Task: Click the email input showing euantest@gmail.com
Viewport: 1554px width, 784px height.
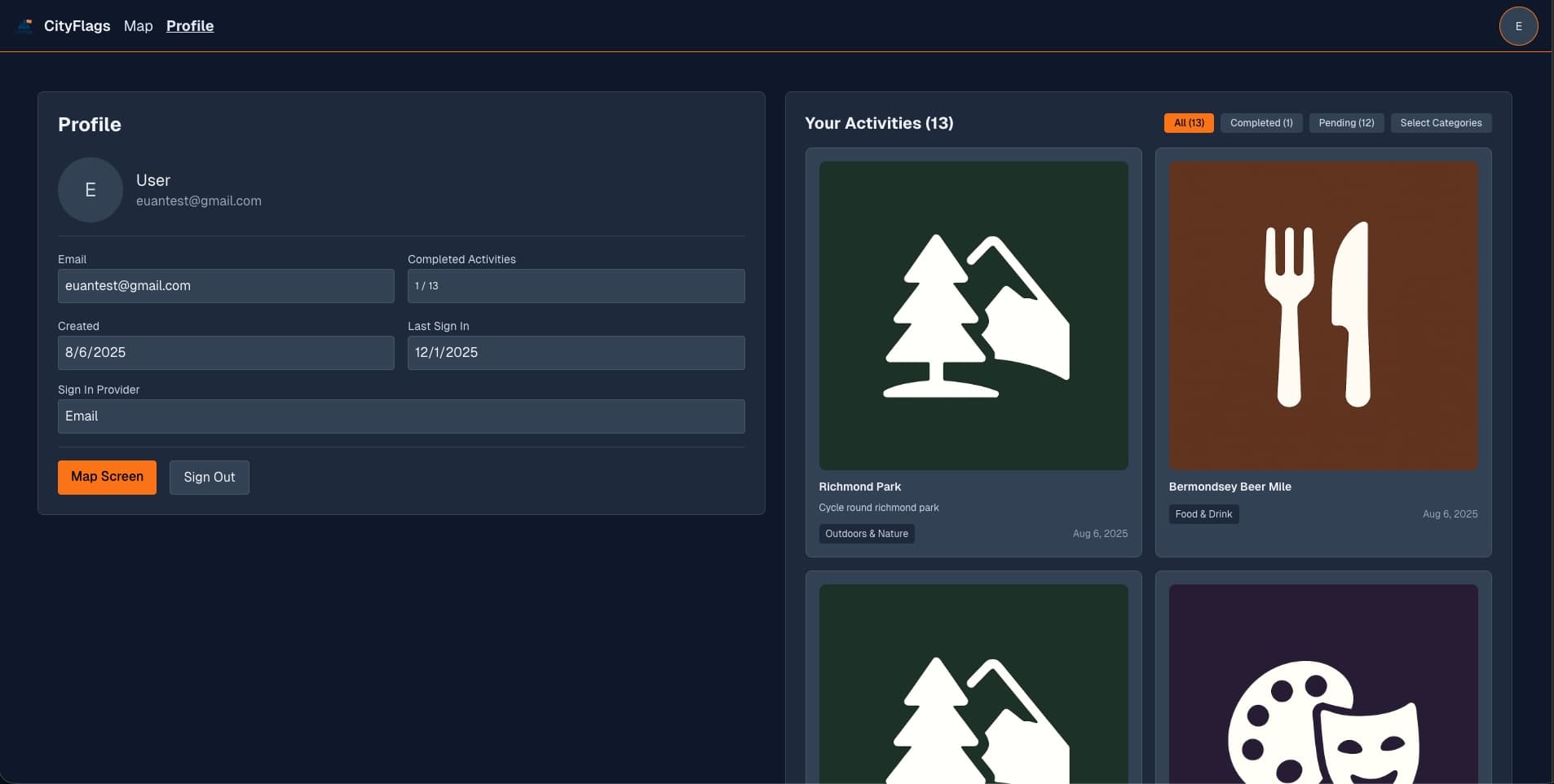Action: pos(225,285)
